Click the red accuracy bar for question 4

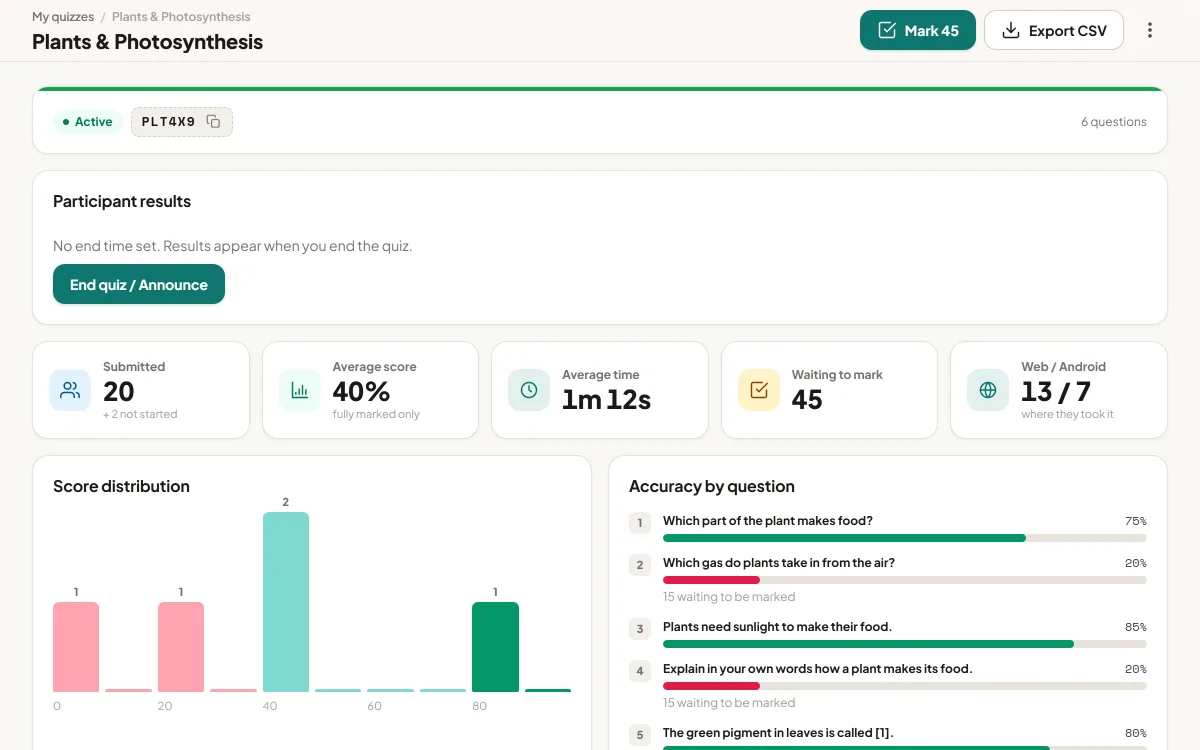click(711, 686)
